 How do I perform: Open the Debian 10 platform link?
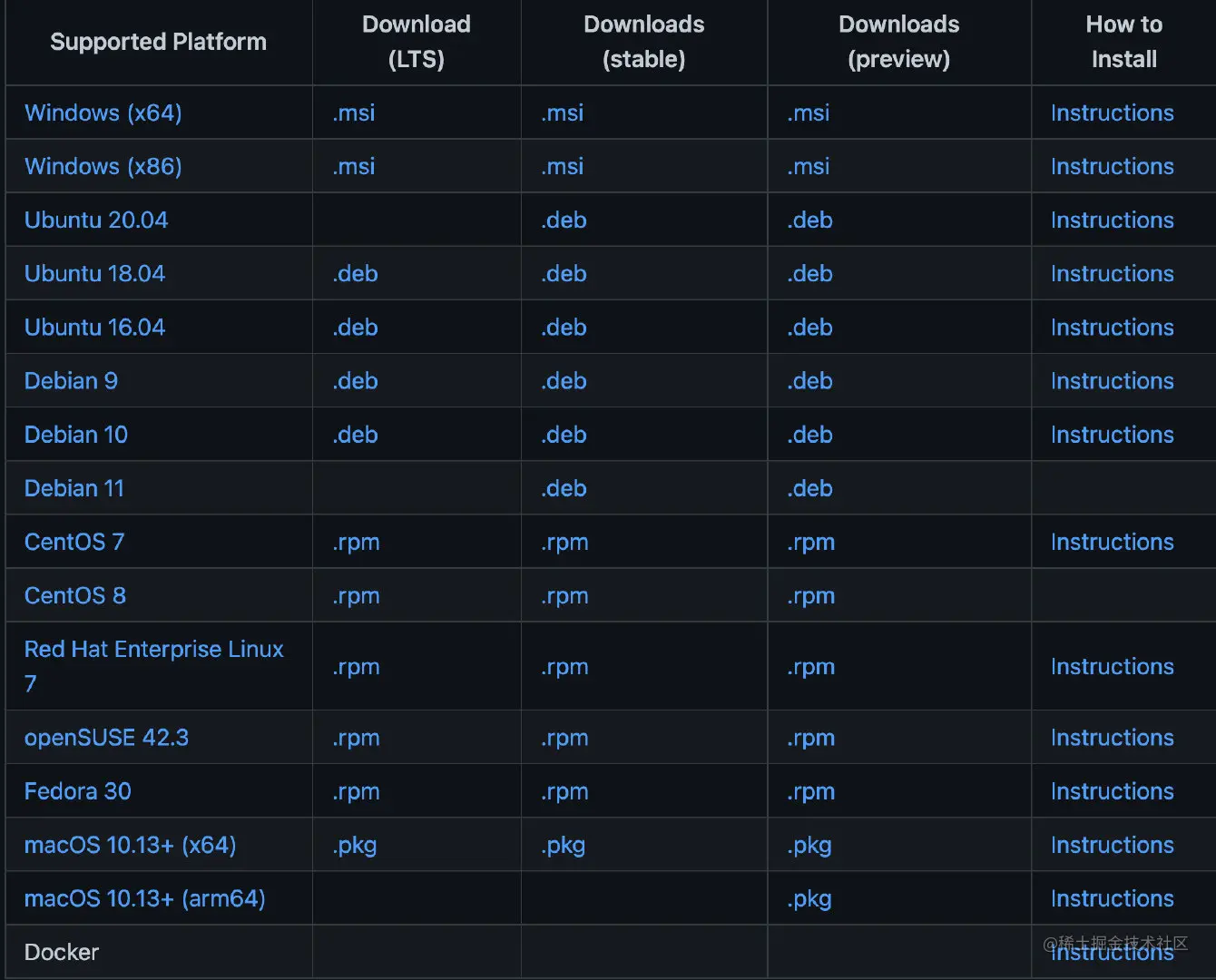tap(76, 434)
